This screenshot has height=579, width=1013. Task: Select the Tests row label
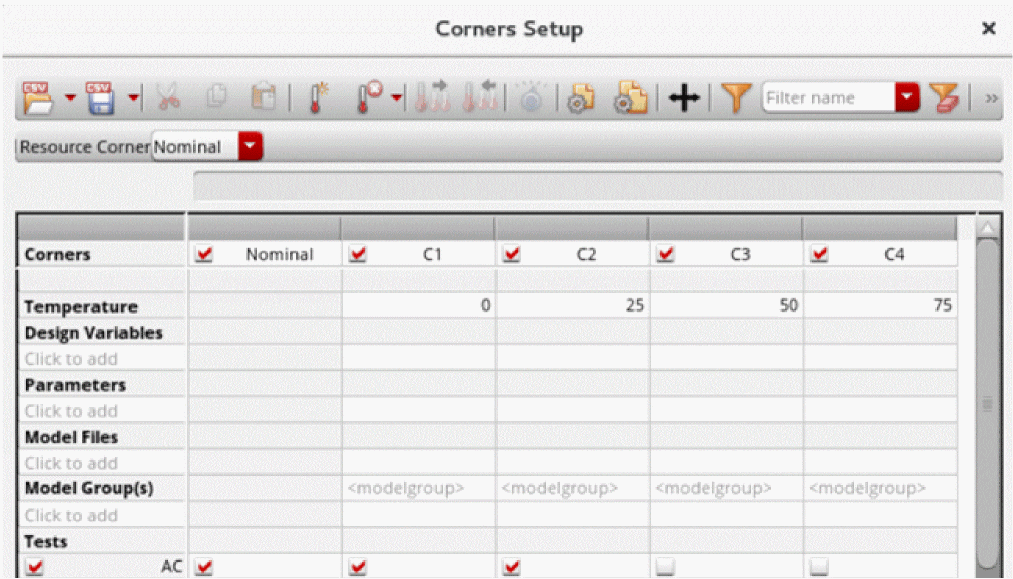pyautogui.click(x=46, y=542)
